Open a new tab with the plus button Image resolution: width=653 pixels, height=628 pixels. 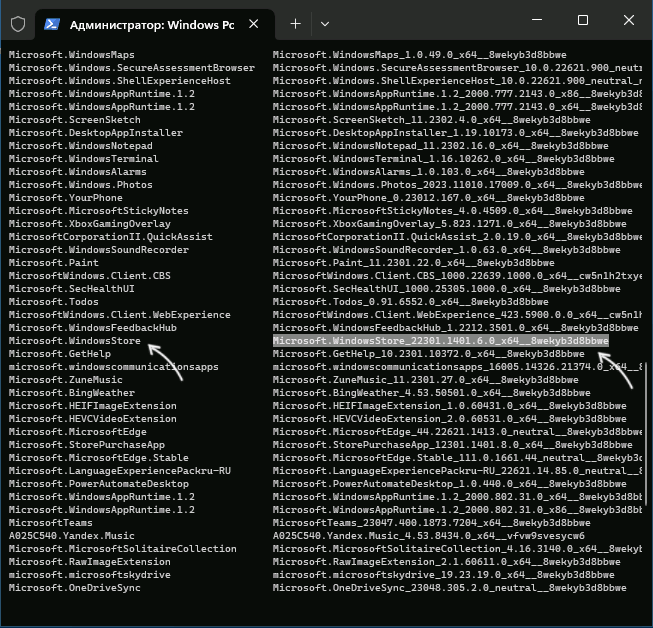[295, 24]
